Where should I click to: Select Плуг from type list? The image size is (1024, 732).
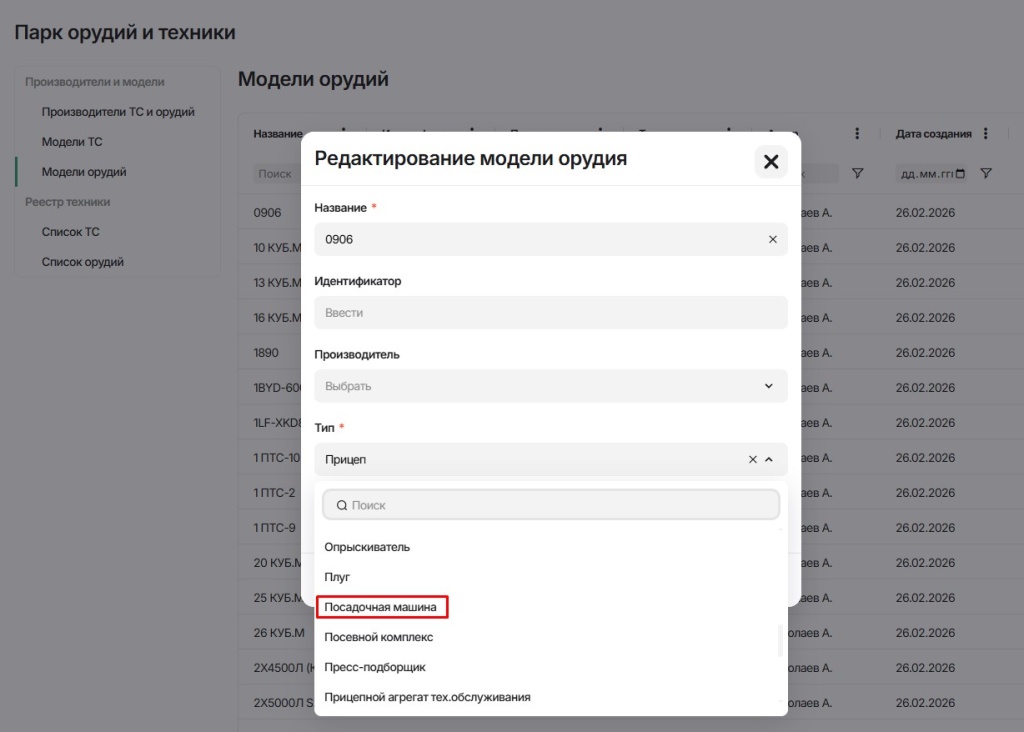(337, 577)
